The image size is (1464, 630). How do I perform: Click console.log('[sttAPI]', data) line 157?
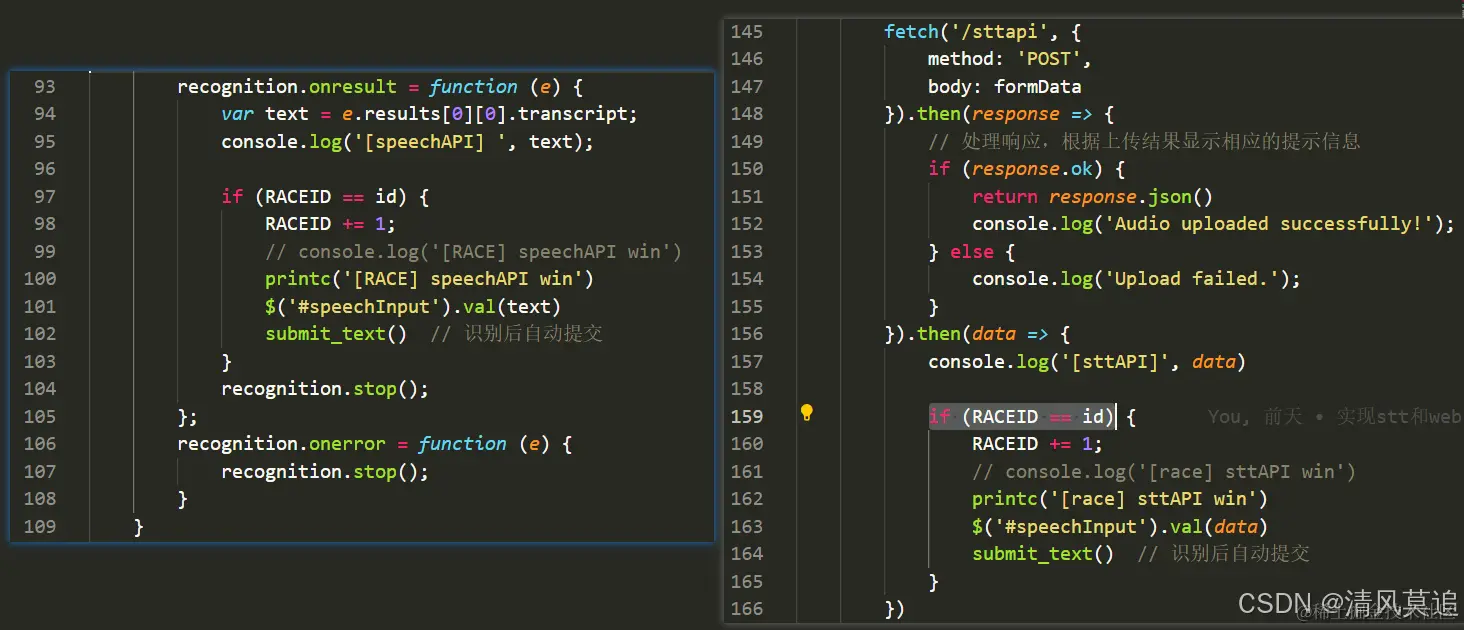(1087, 362)
